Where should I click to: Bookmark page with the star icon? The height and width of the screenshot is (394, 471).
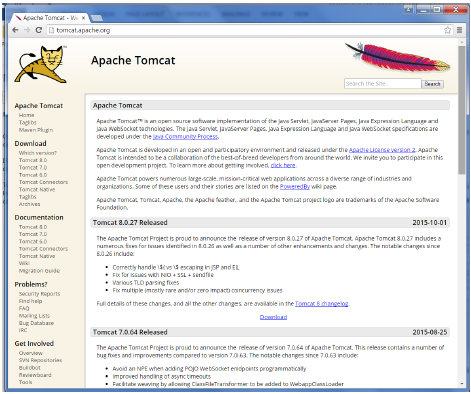[x=447, y=30]
